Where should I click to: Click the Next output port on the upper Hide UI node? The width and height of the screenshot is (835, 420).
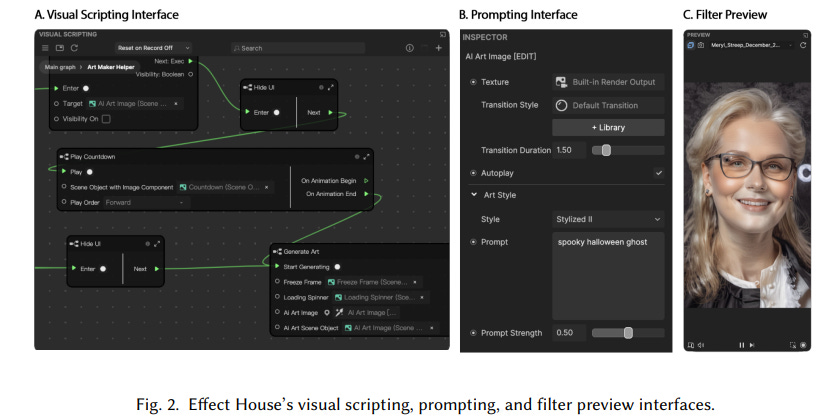click(x=331, y=112)
